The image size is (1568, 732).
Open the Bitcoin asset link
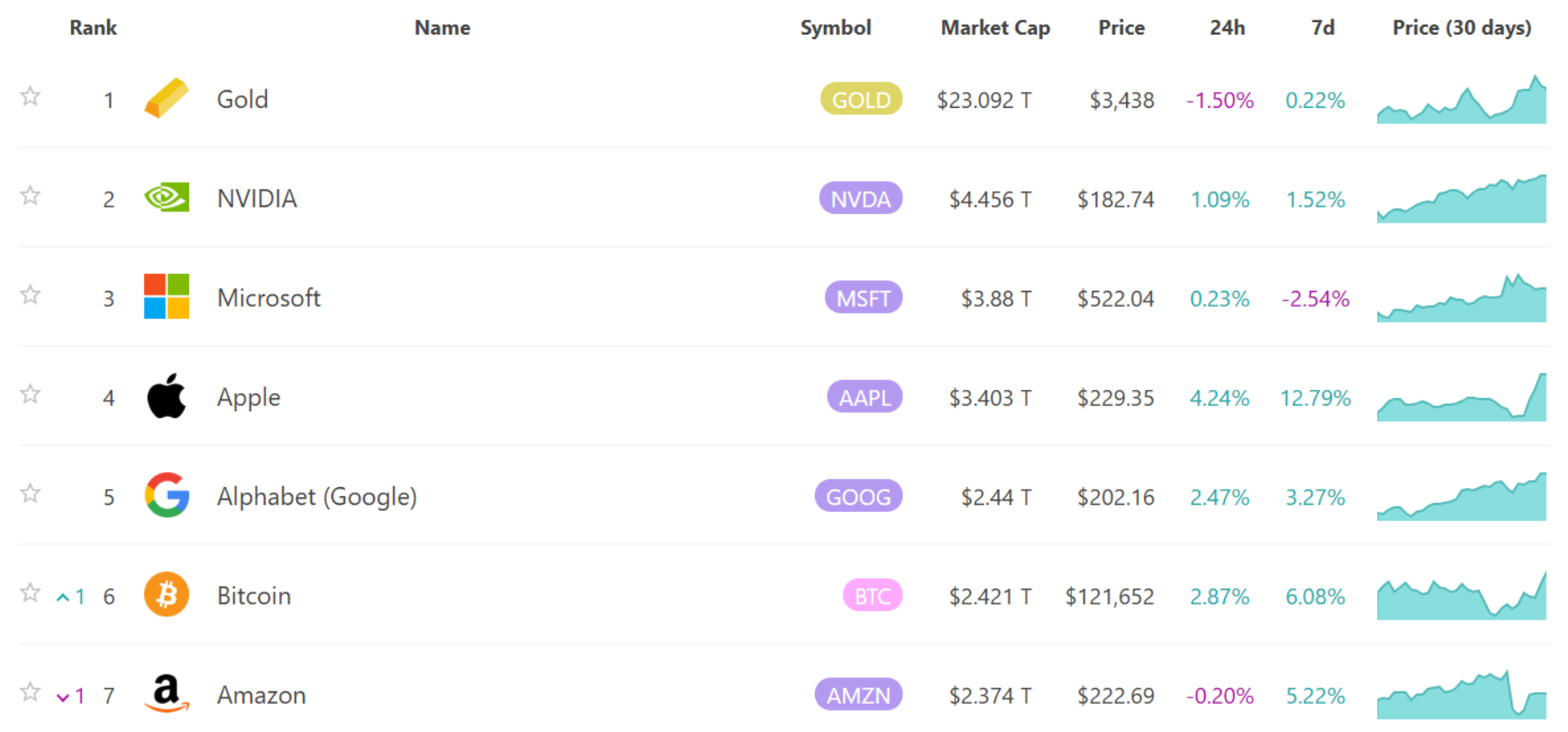click(254, 596)
